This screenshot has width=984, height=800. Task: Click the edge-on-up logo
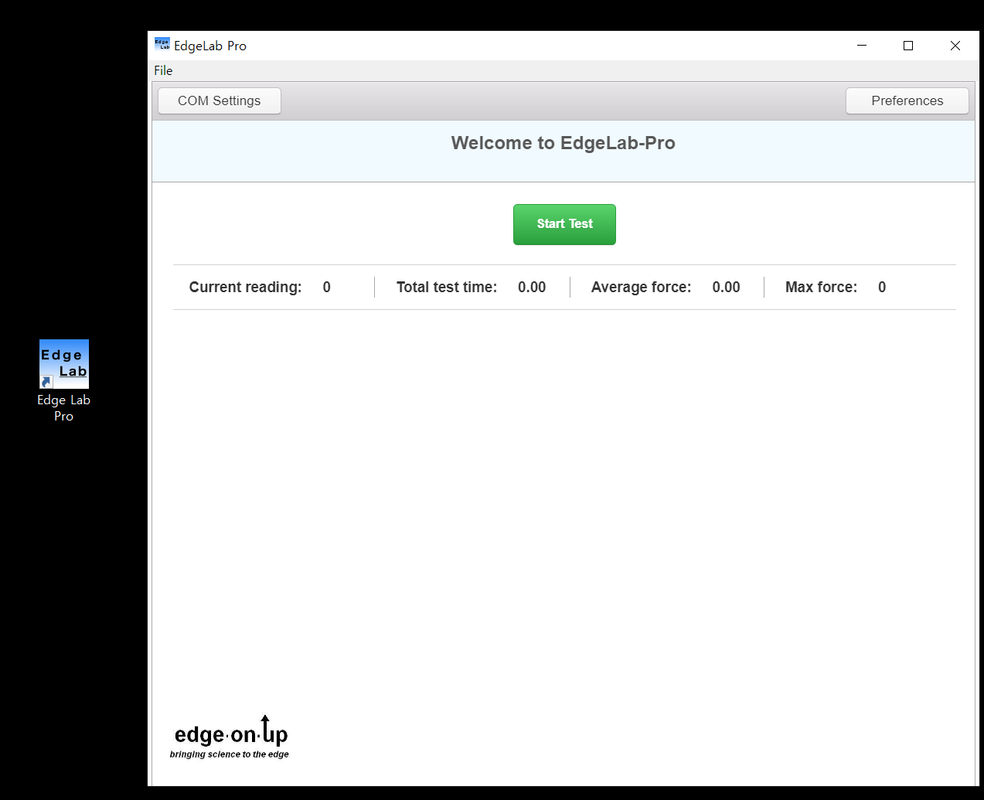coord(230,737)
